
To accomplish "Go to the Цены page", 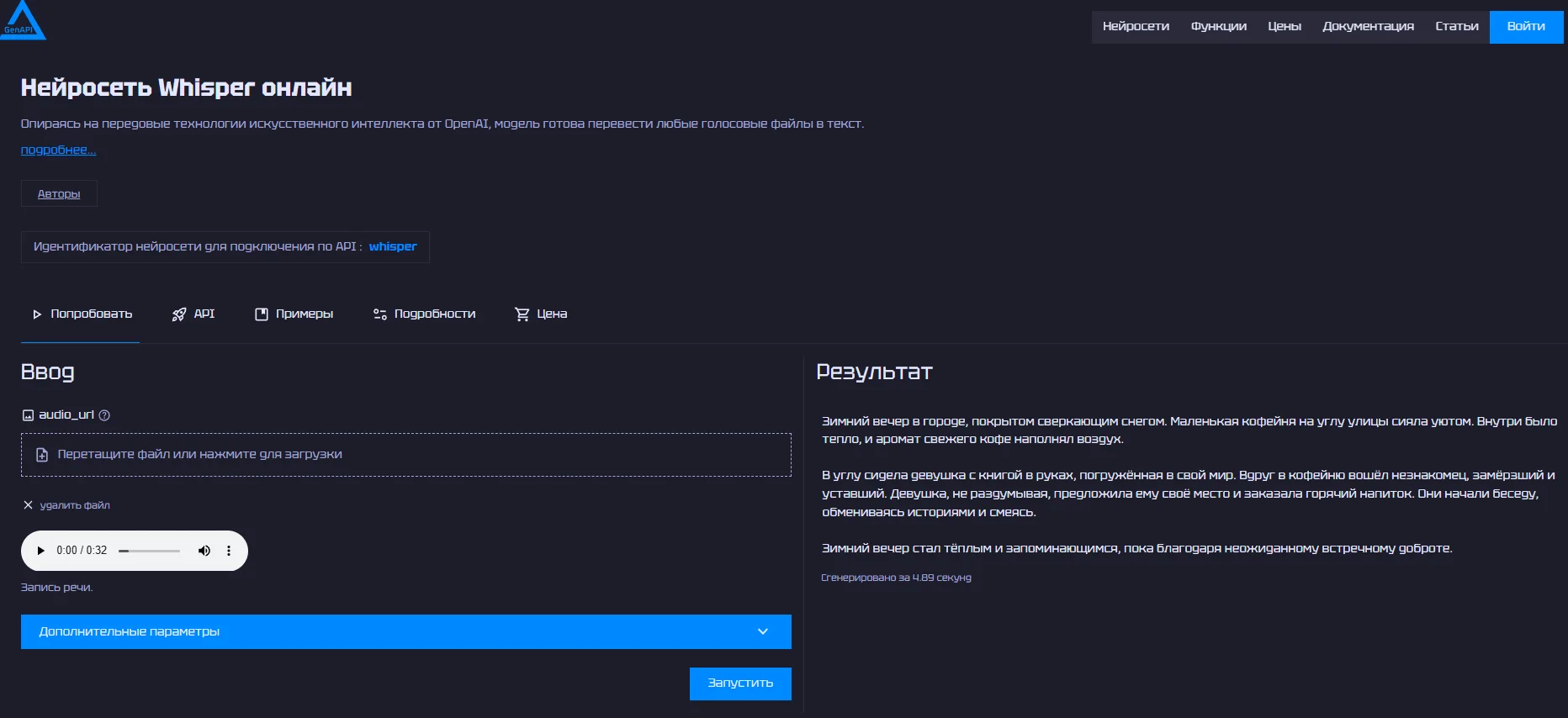I will pos(1285,27).
